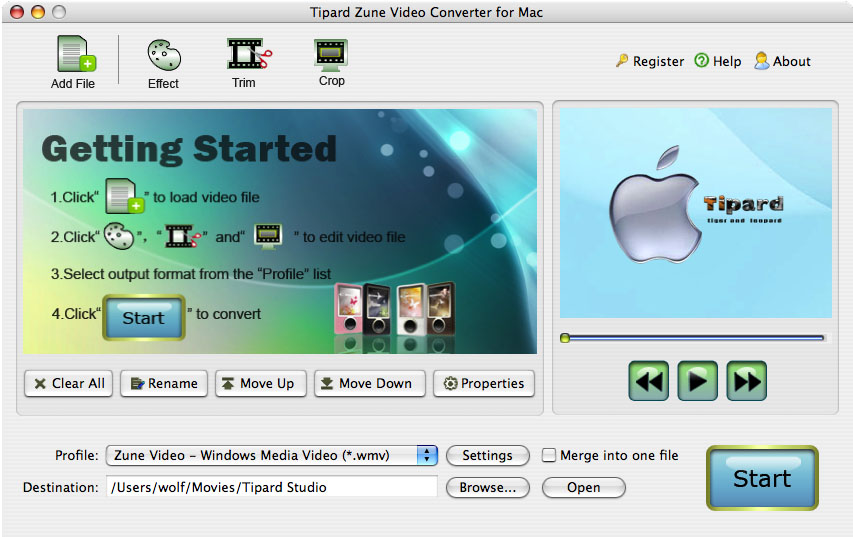Image resolution: width=853 pixels, height=537 pixels.
Task: Open the Register key link
Action: 650,61
